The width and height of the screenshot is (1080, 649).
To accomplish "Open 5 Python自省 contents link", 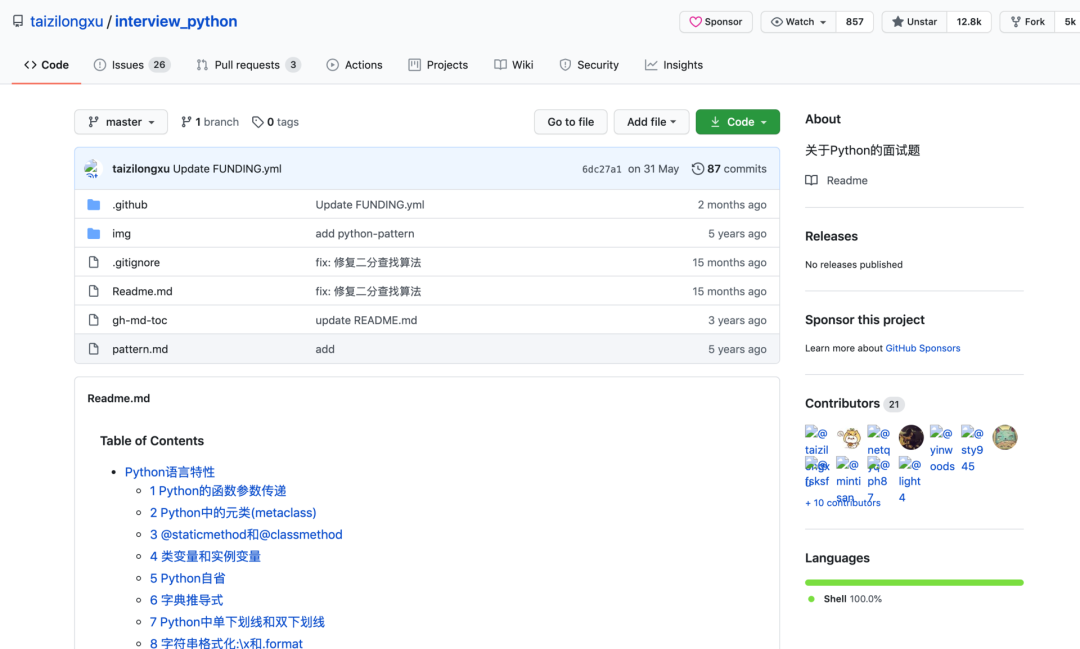I will (x=187, y=579).
